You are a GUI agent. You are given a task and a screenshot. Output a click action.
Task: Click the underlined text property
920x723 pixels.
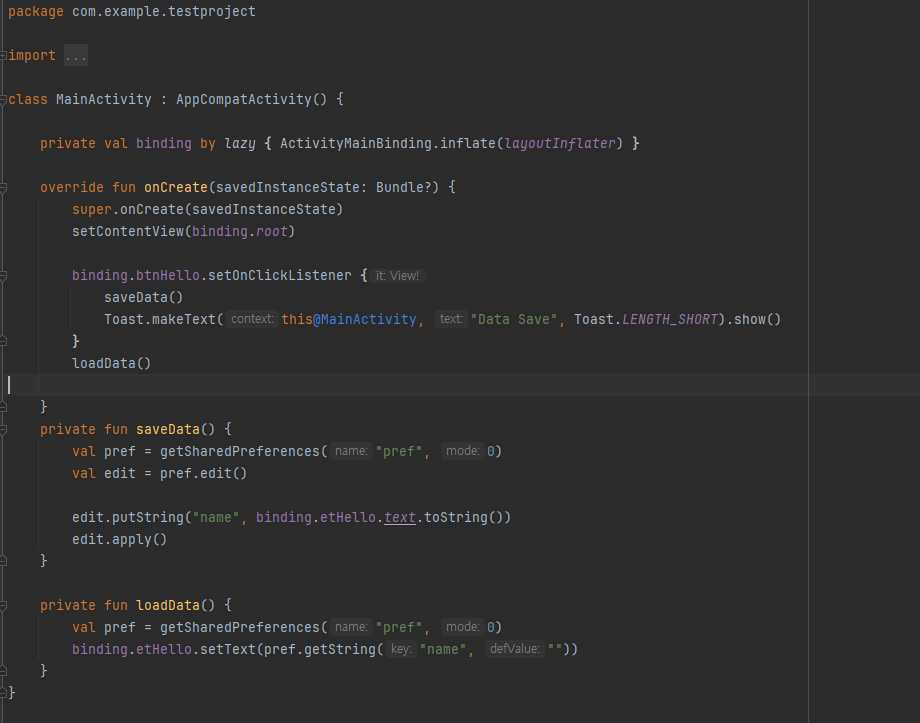click(x=400, y=518)
